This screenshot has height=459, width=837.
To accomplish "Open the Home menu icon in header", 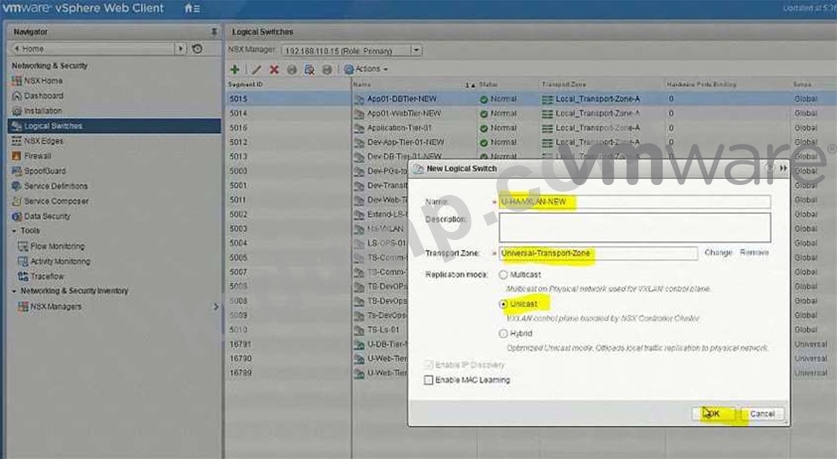I will tap(192, 9).
